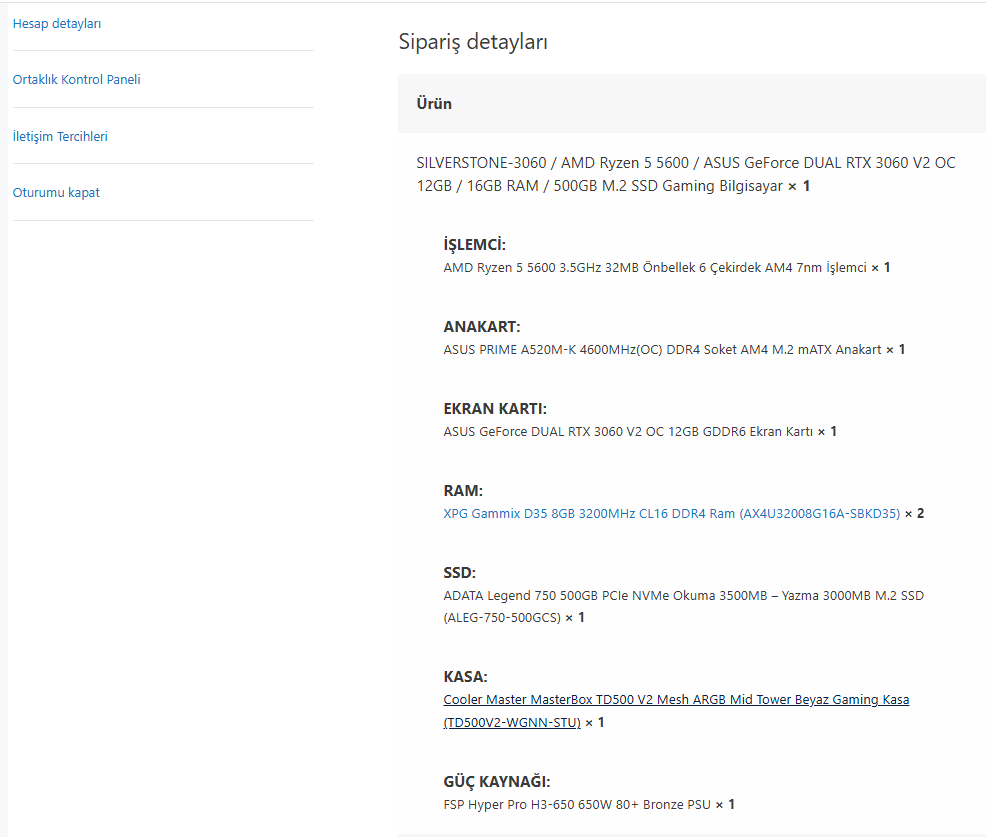The width and height of the screenshot is (986, 837).
Task: Click the İŞLEMCİ section label
Action: pyautogui.click(x=474, y=245)
